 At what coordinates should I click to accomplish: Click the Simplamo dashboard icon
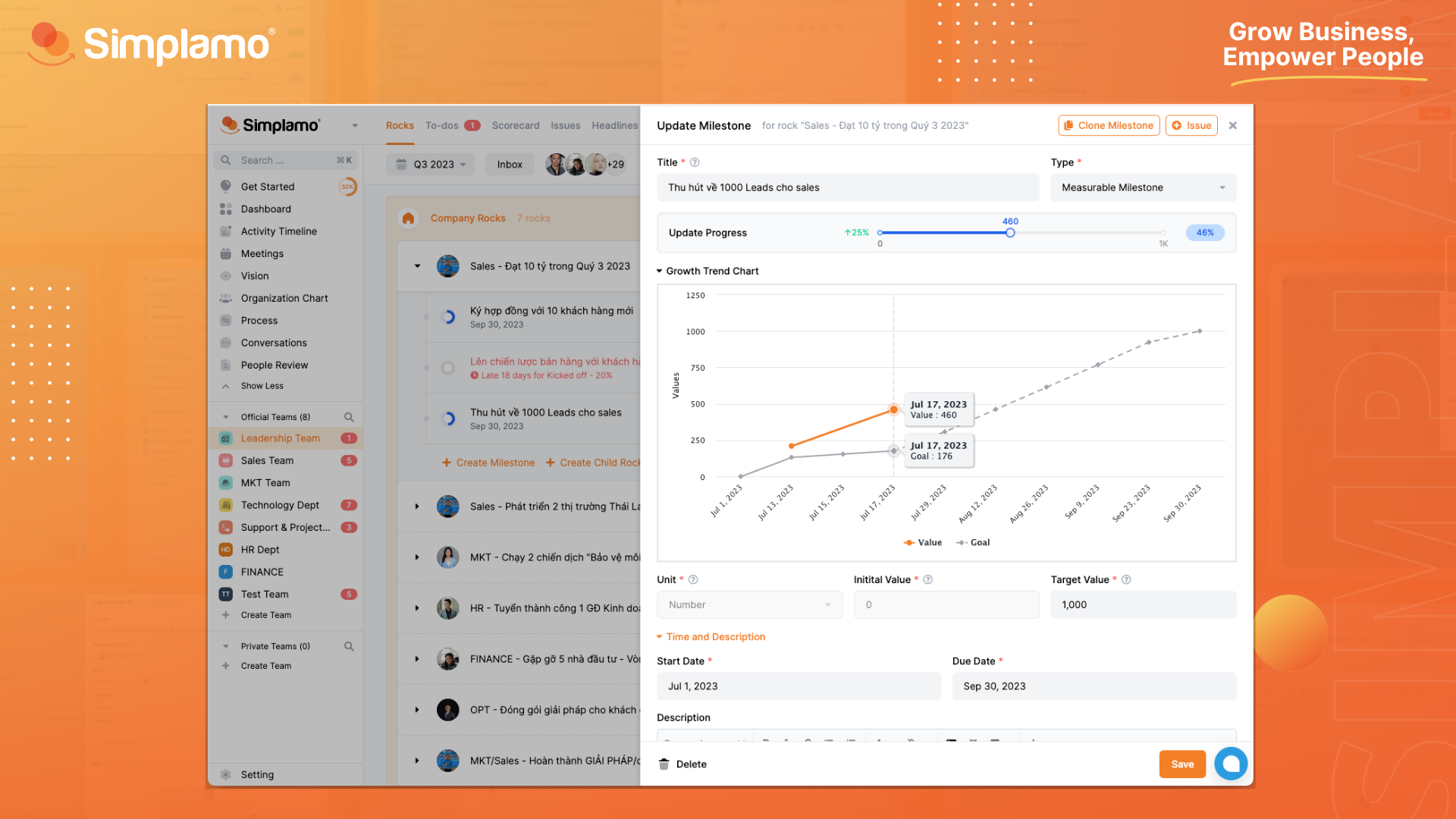click(225, 209)
